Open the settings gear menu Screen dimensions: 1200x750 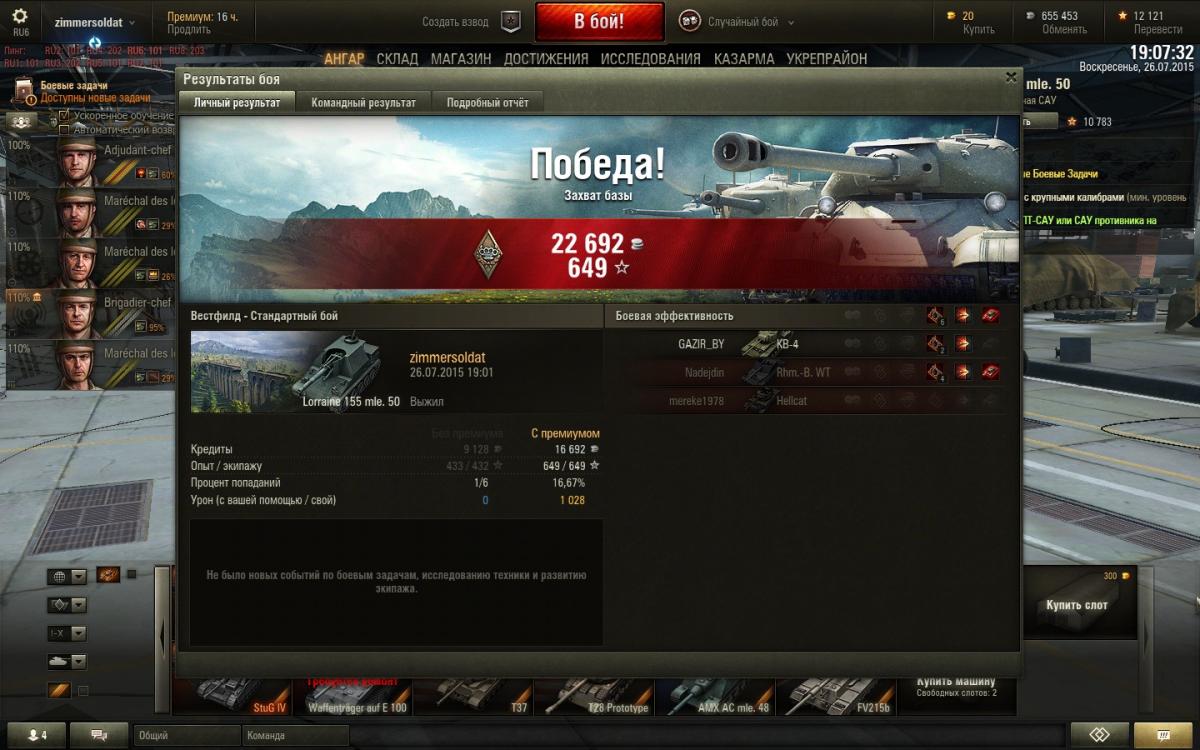(20, 16)
